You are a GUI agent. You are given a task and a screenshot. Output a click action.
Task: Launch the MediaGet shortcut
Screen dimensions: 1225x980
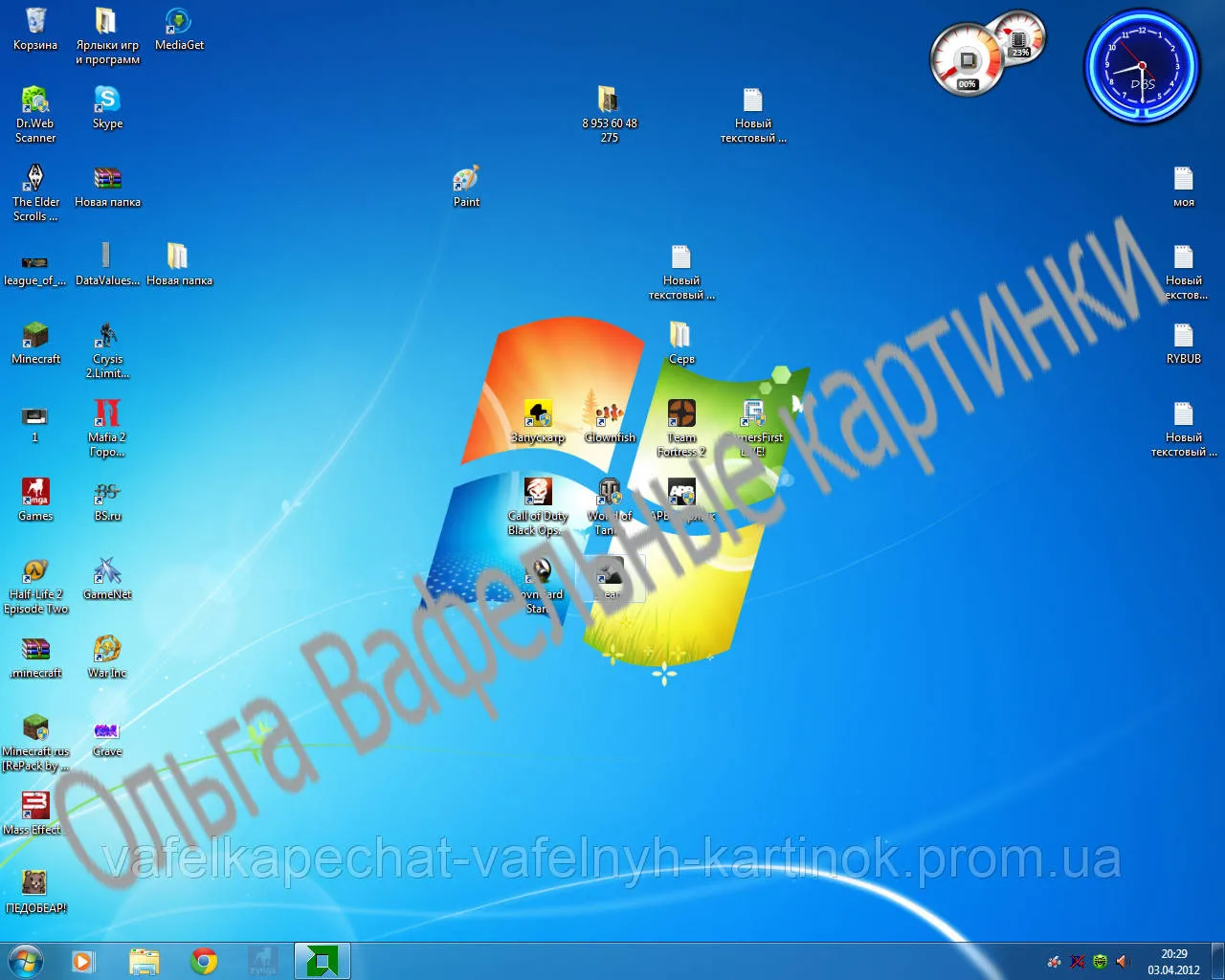(179, 30)
